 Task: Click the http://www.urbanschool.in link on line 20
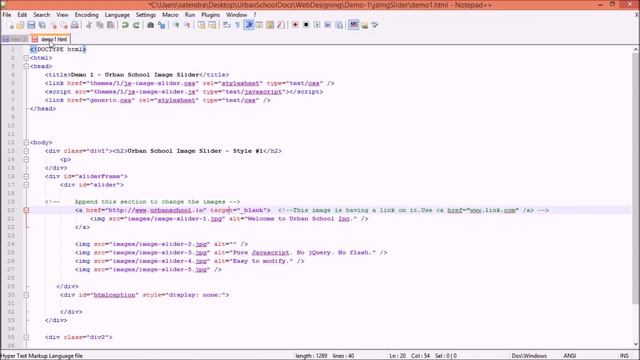pos(156,210)
